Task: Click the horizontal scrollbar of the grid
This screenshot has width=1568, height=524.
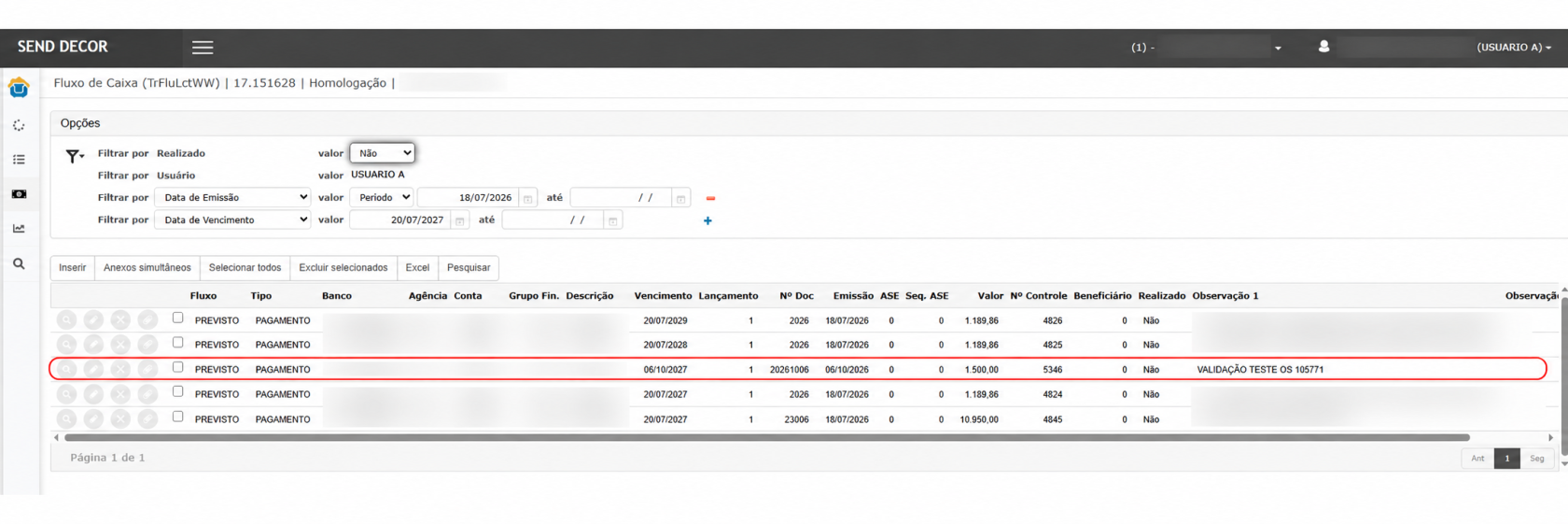Action: (x=767, y=437)
